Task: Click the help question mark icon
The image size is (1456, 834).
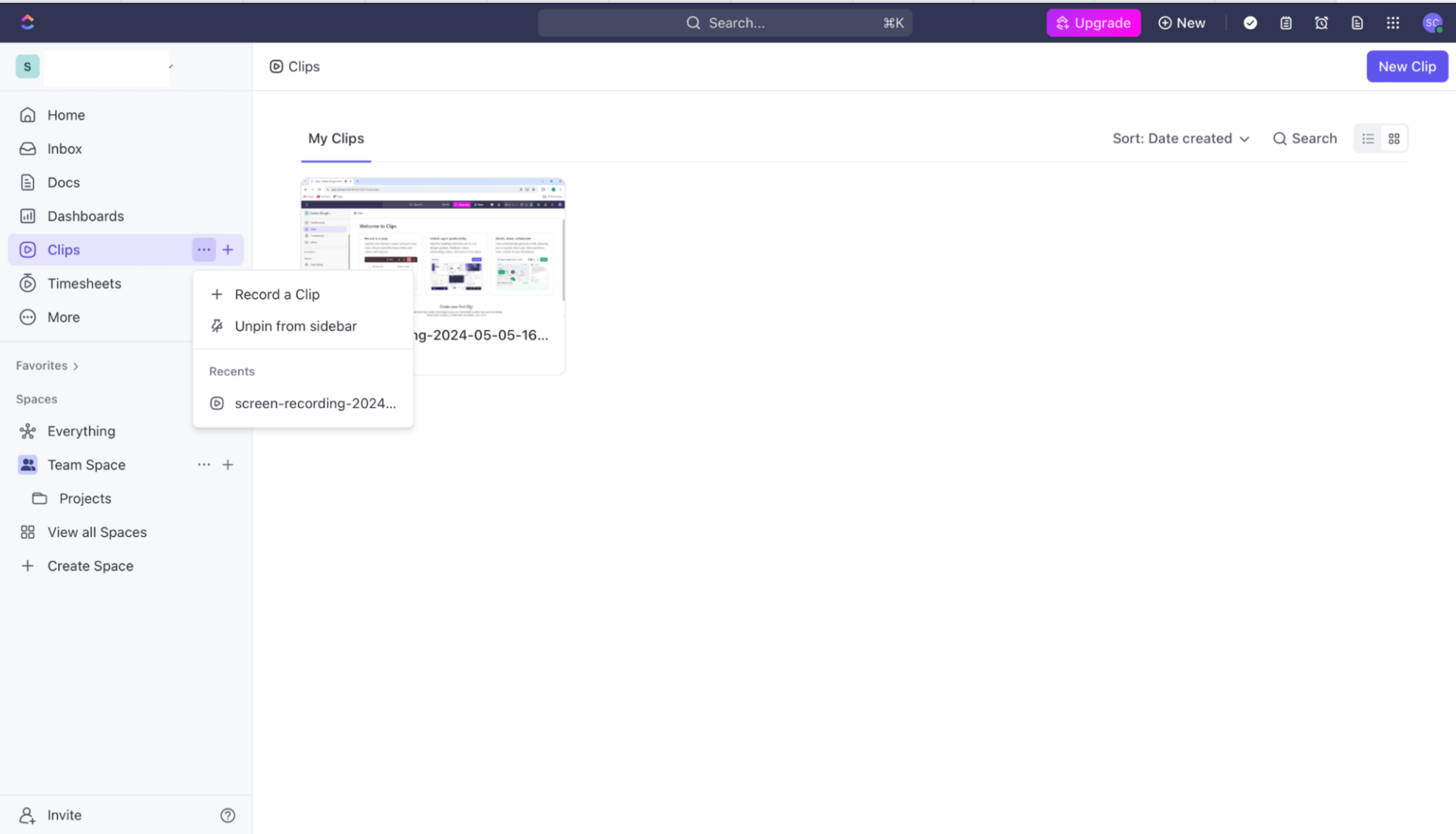Action: pos(227,815)
